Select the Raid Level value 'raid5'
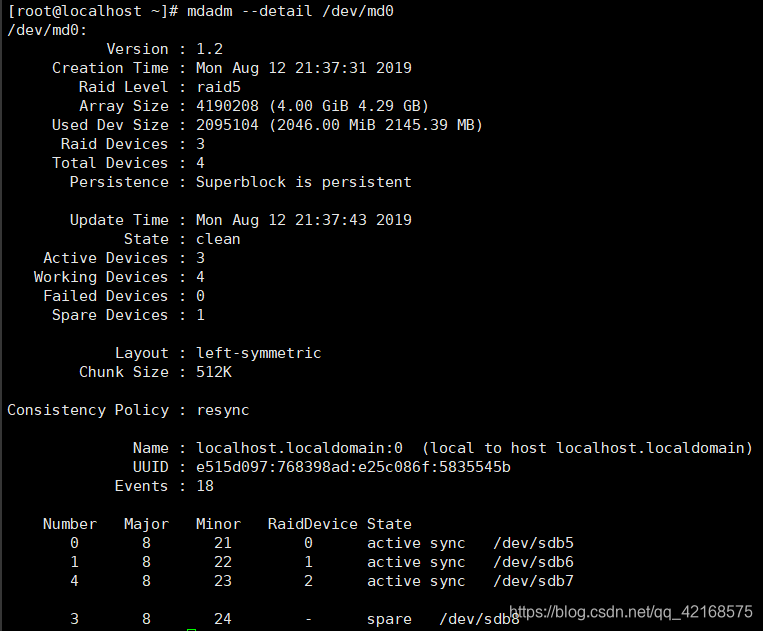 click(x=218, y=87)
